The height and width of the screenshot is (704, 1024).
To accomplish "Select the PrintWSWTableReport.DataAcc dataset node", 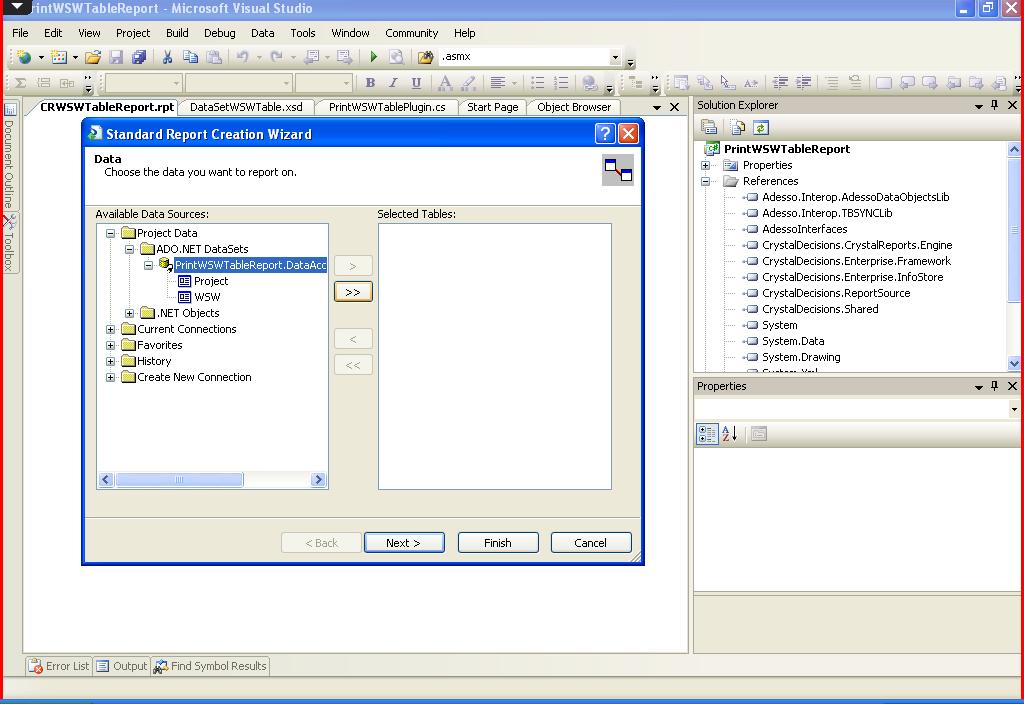I will [250, 265].
